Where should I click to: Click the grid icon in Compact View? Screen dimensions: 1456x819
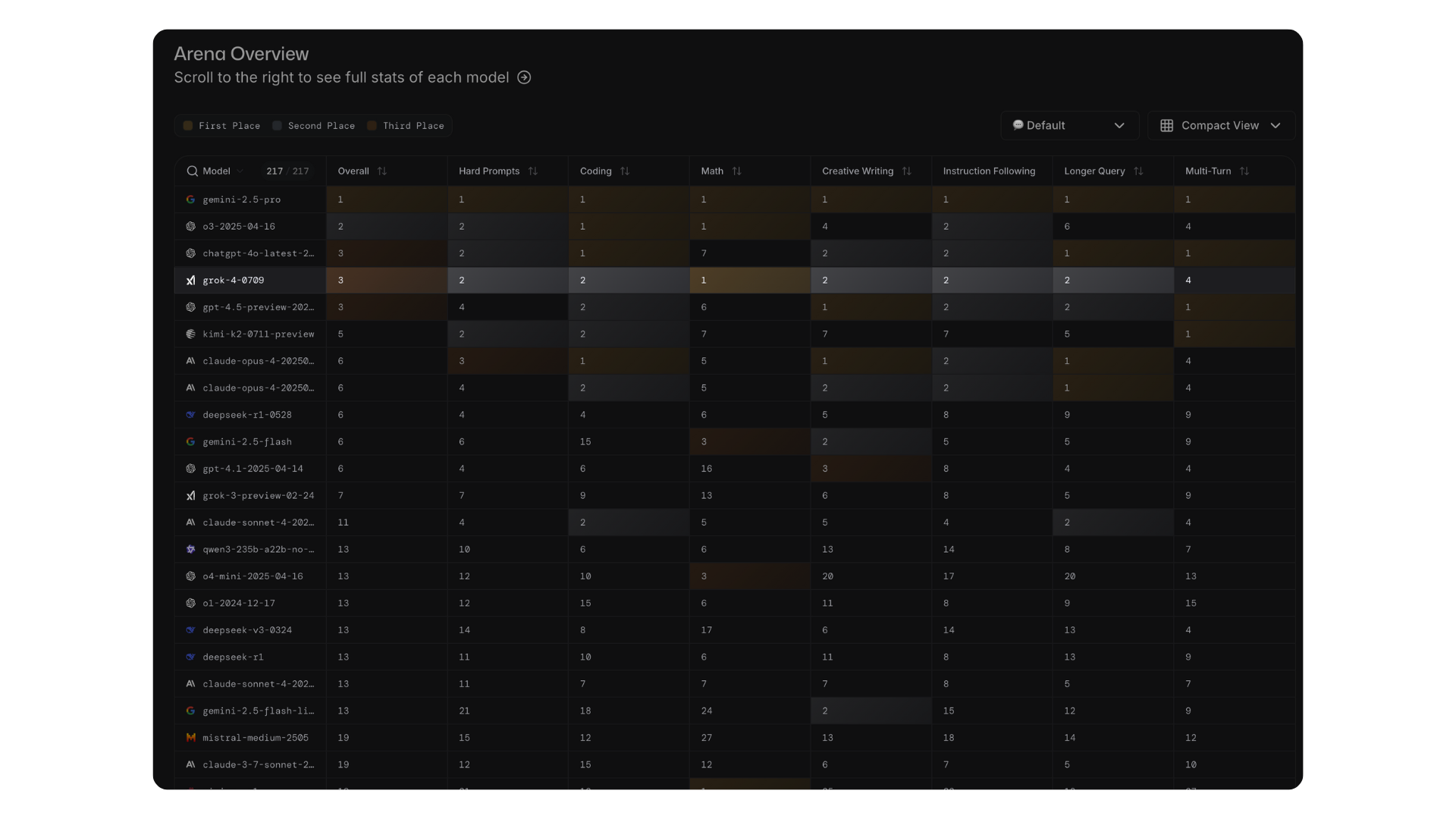(x=1166, y=126)
